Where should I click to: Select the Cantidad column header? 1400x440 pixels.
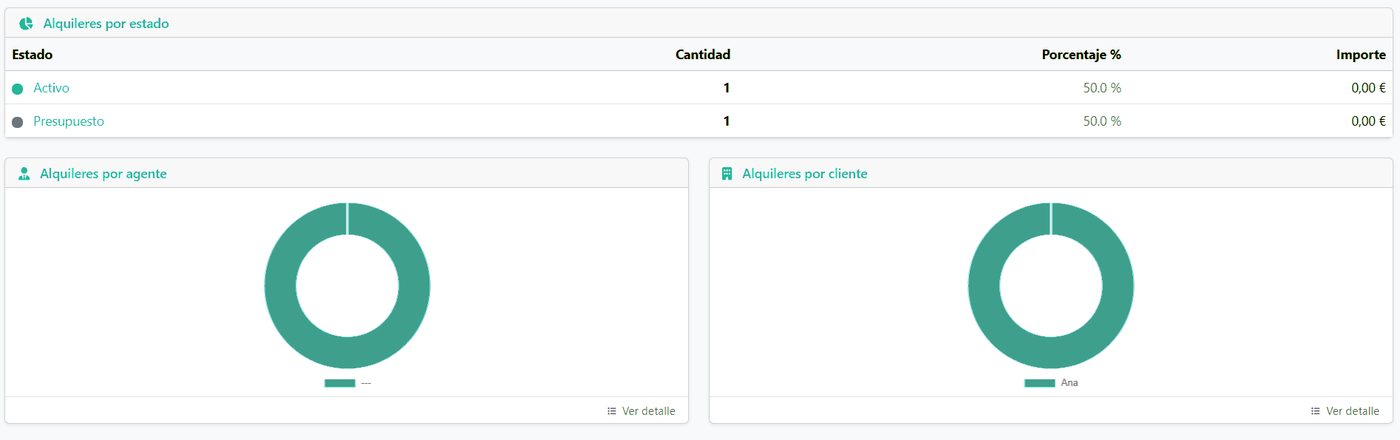click(703, 54)
